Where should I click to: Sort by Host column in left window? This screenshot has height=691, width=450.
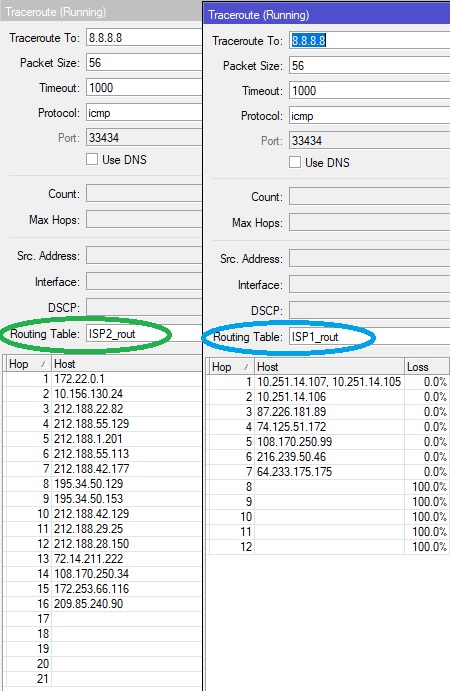pos(126,364)
